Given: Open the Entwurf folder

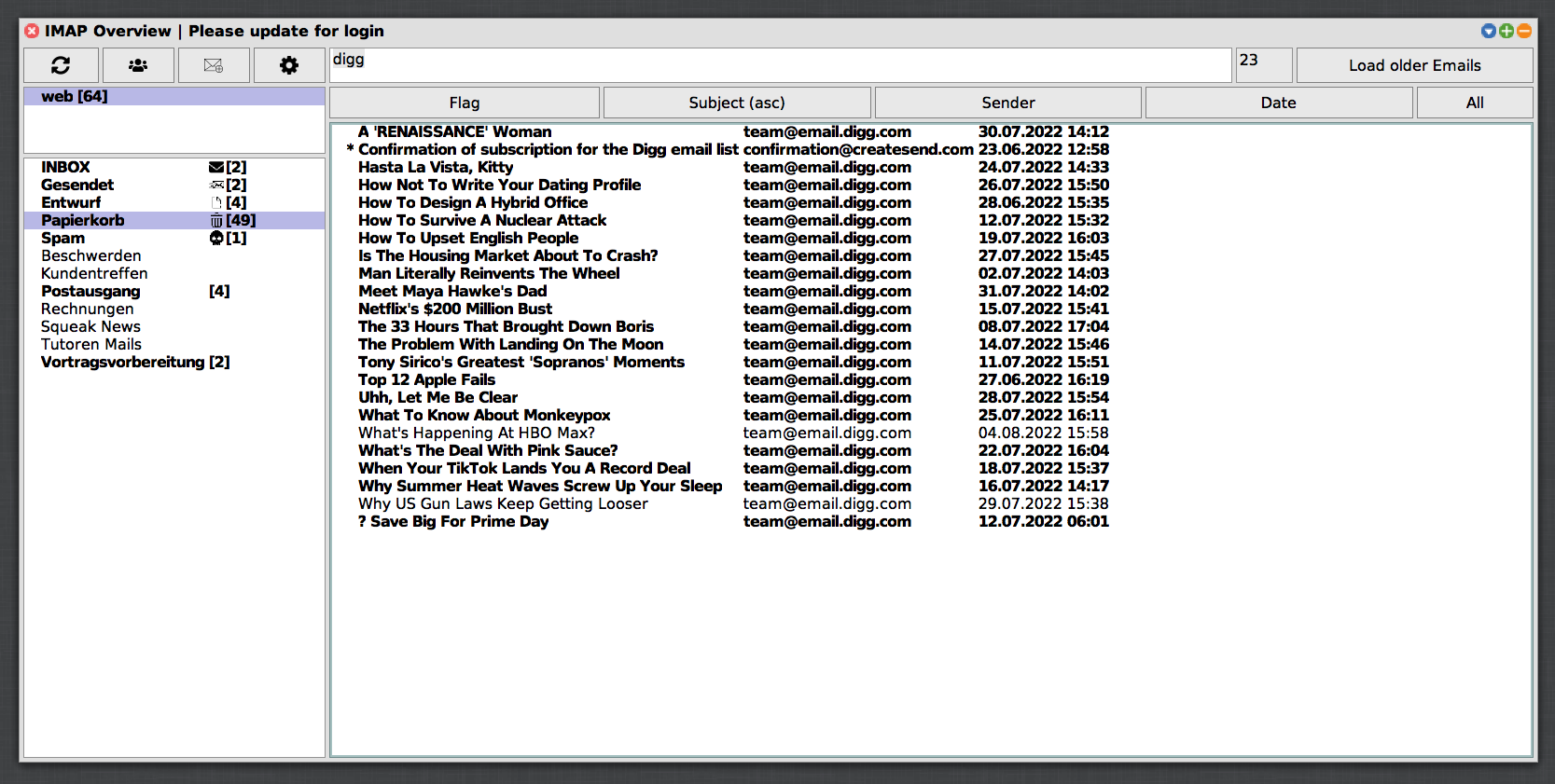Looking at the screenshot, I should (174, 202).
